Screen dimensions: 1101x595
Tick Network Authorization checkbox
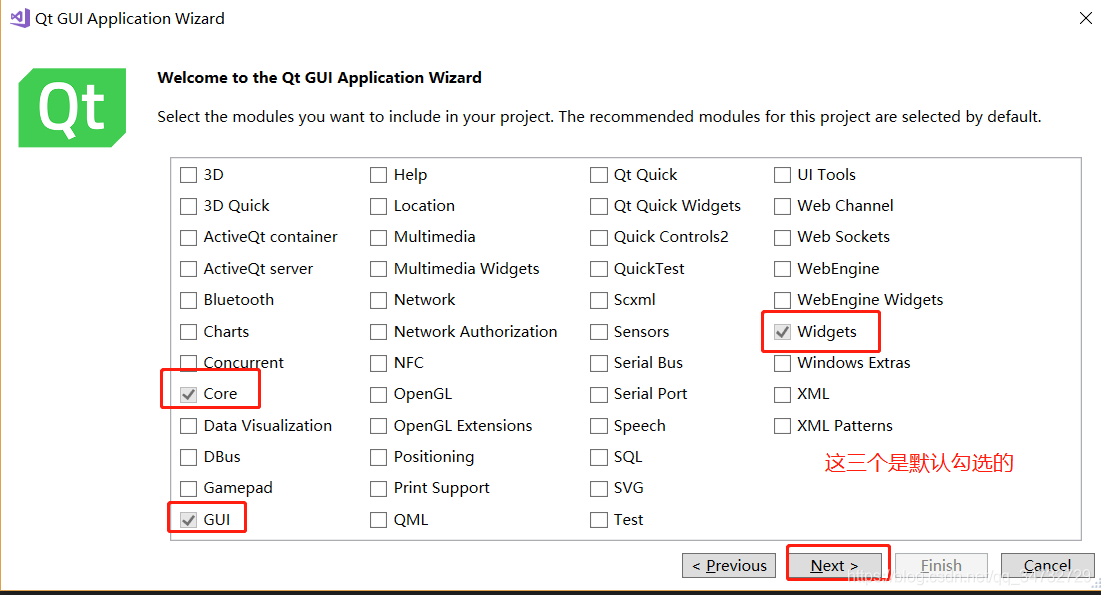click(x=378, y=332)
